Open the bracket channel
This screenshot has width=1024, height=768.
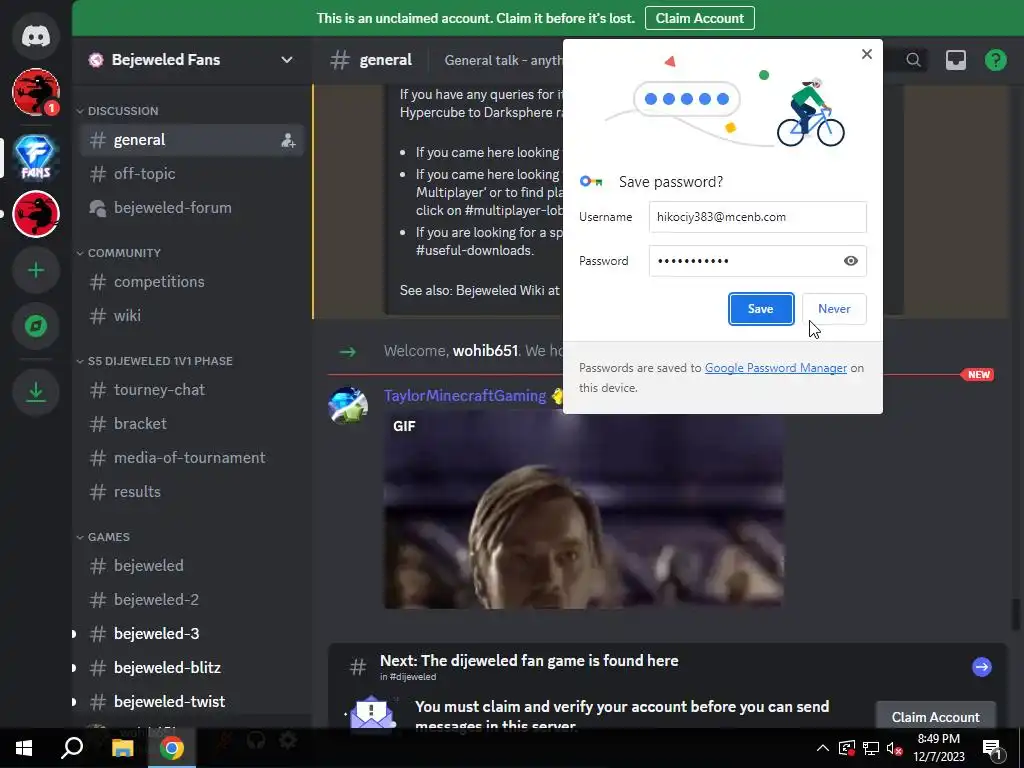pos(192,424)
